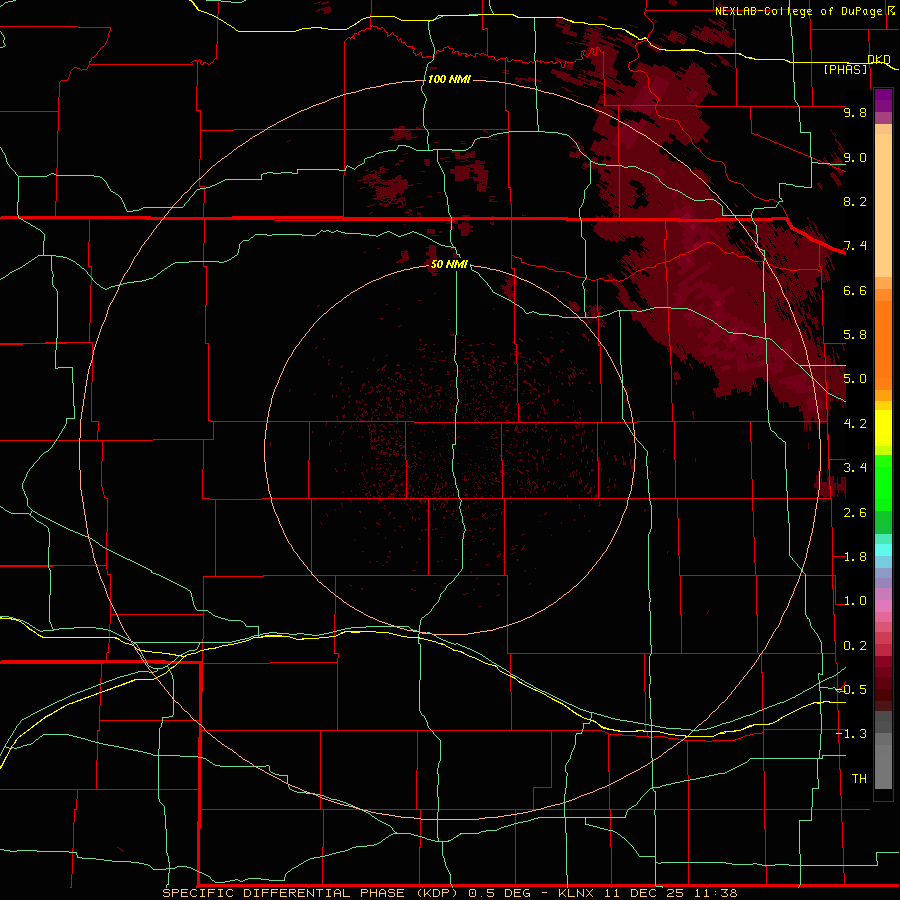Image resolution: width=900 pixels, height=900 pixels.
Task: Click the 3.4 scale value
Action: [x=855, y=468]
